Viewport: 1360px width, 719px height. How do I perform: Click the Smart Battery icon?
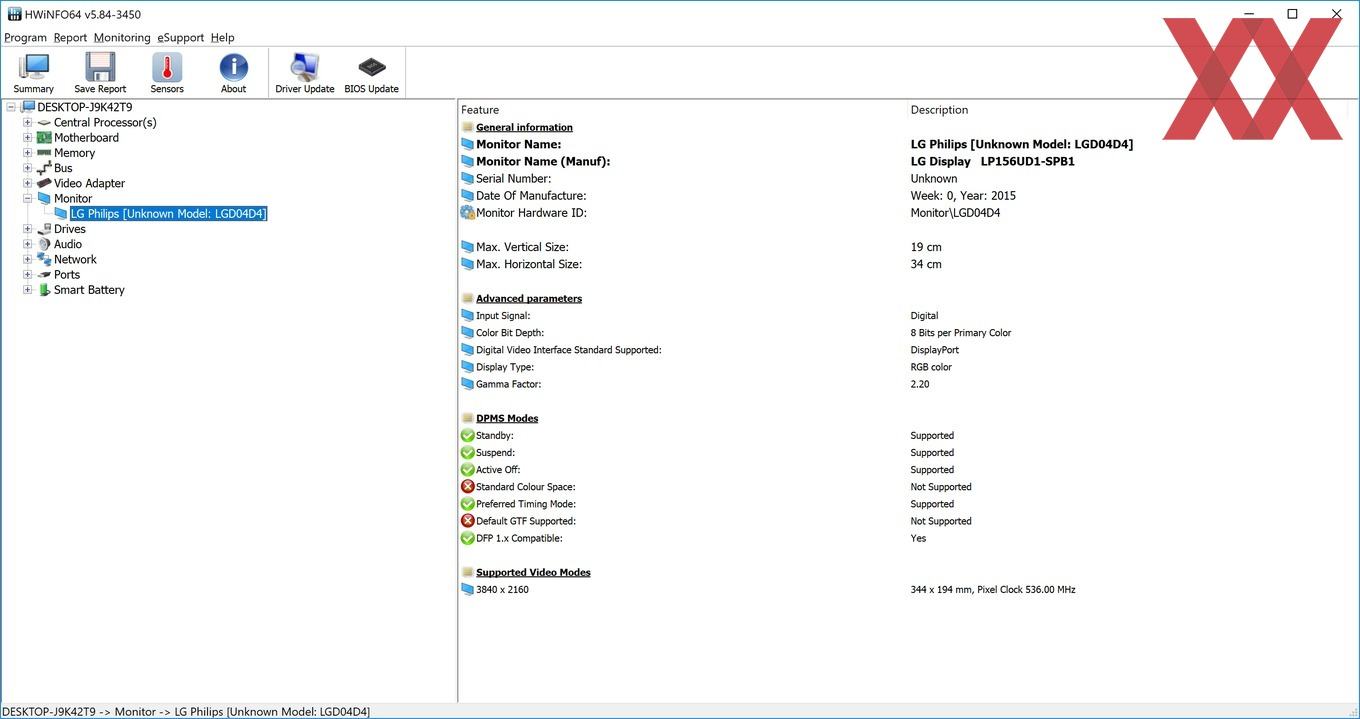tap(44, 290)
